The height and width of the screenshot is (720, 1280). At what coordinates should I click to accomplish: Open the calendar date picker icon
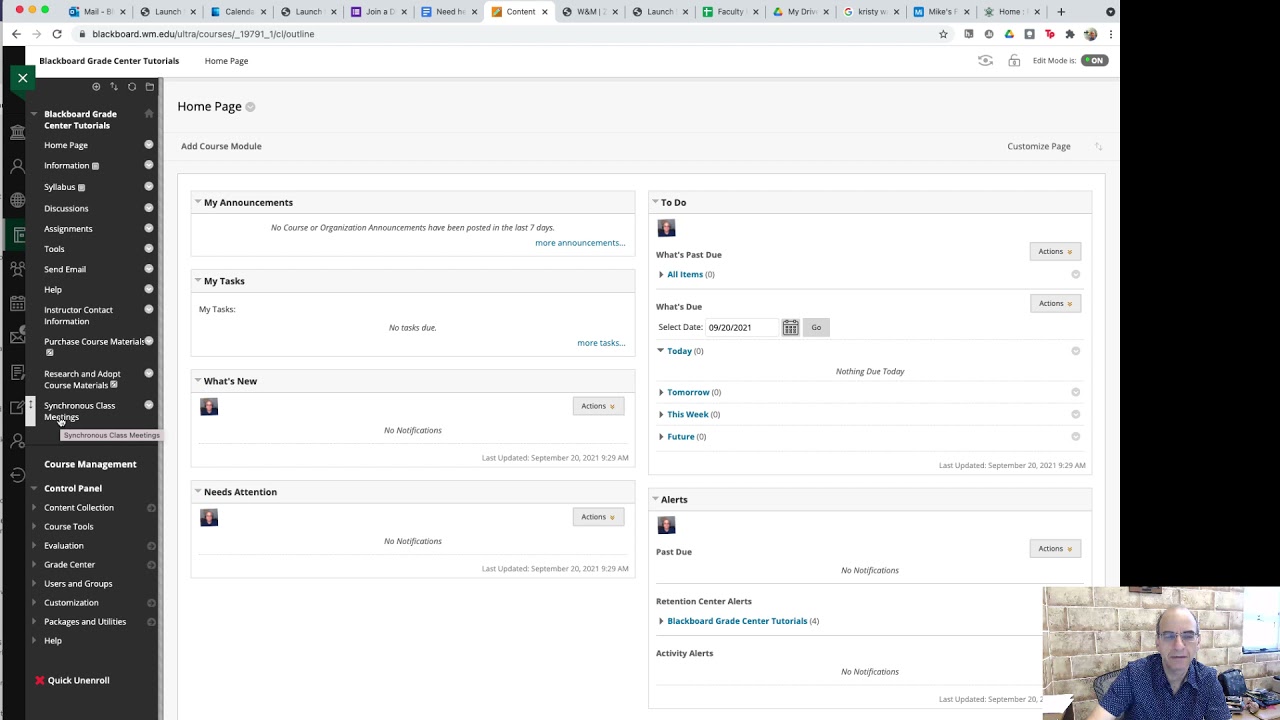(790, 327)
